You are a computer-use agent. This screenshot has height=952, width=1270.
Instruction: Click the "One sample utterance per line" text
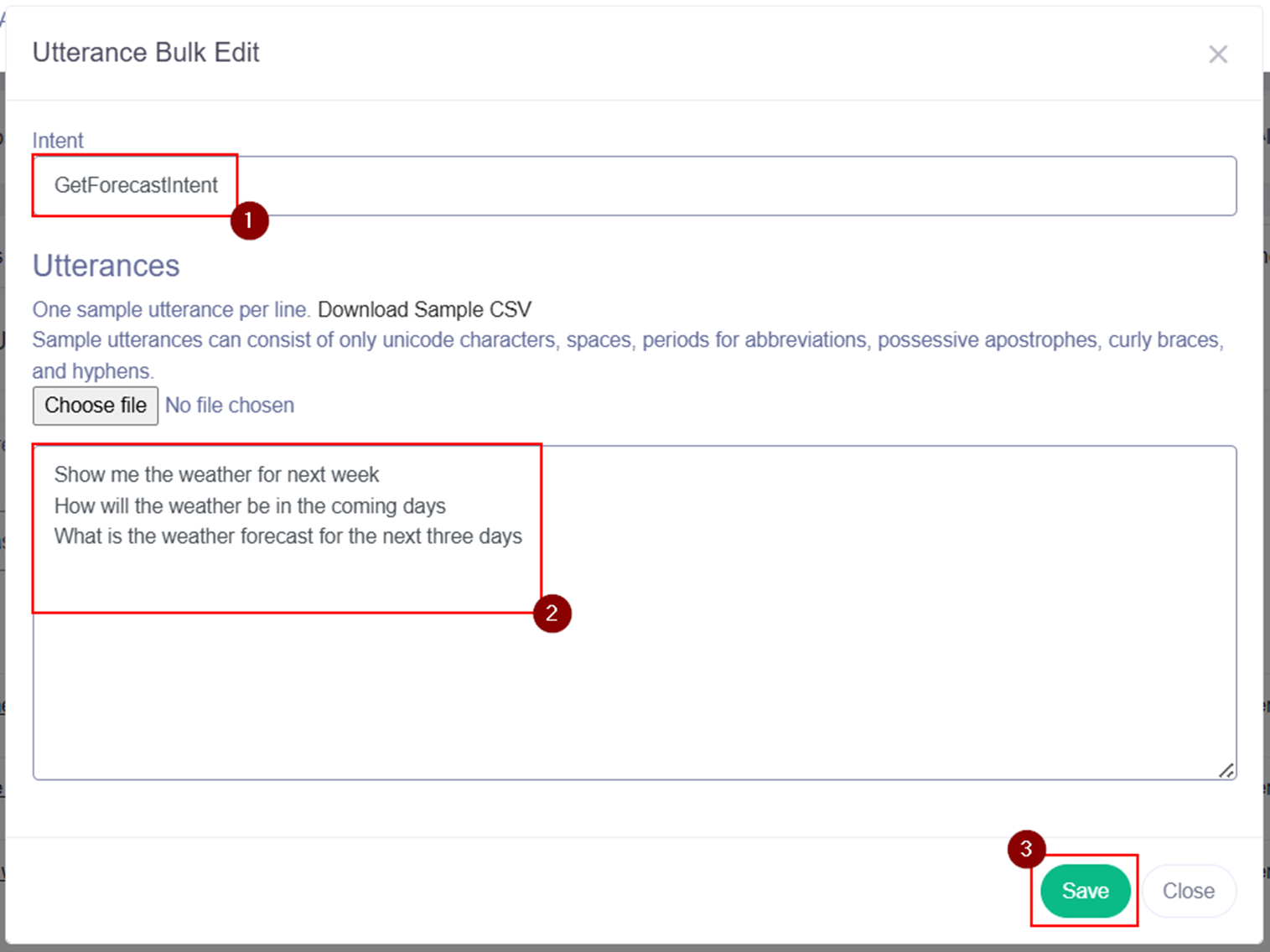[x=171, y=310]
